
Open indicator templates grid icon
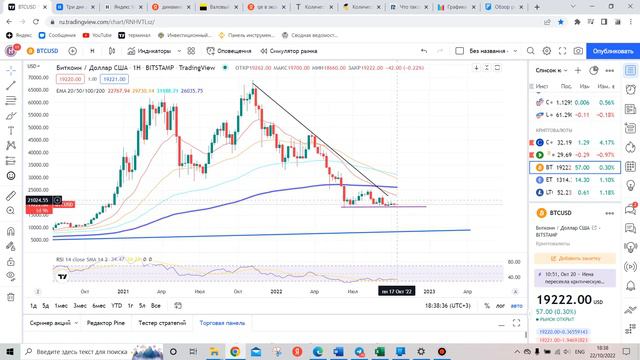tap(191, 51)
